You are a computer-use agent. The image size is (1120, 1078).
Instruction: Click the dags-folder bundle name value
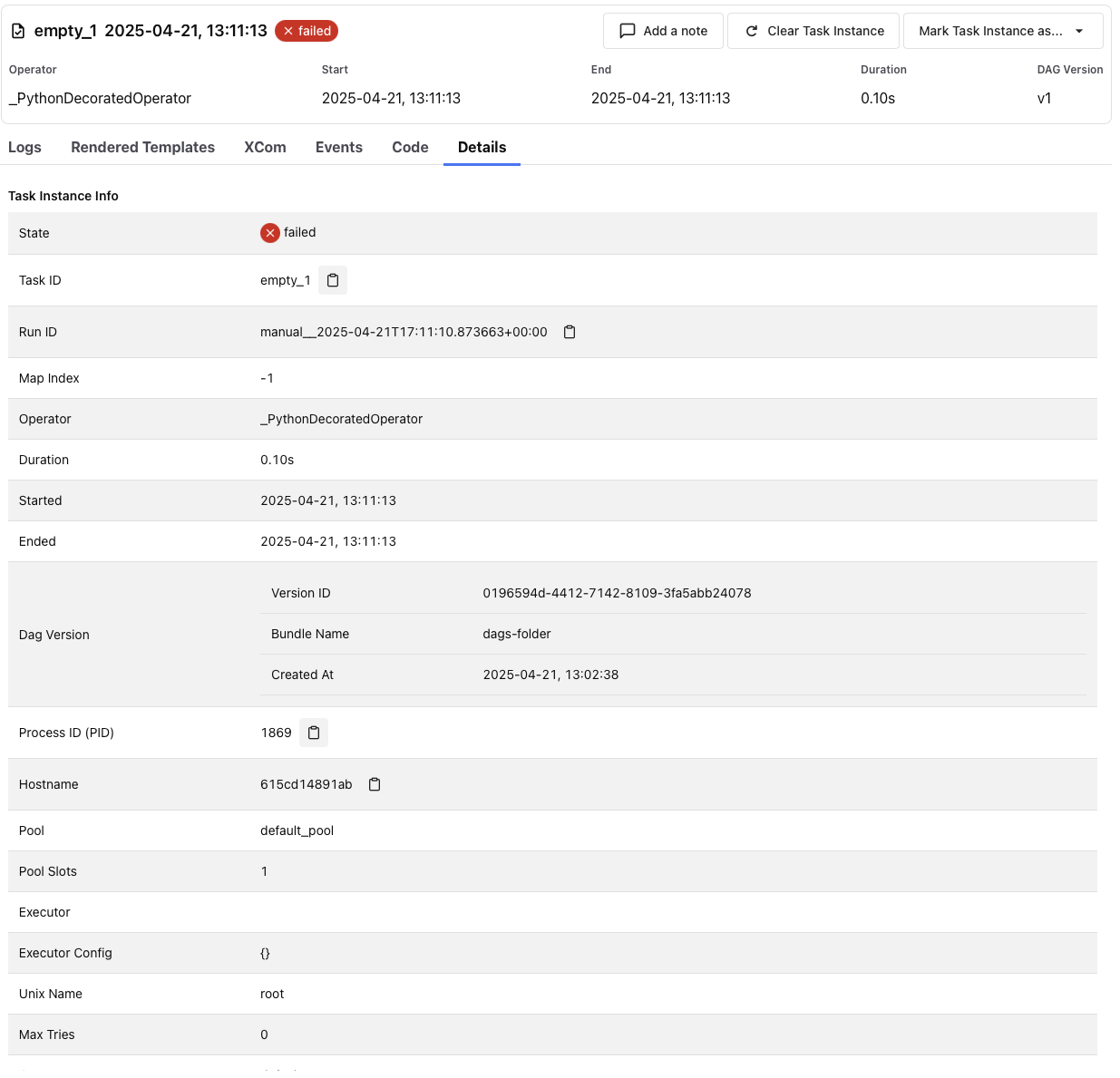[517, 634]
